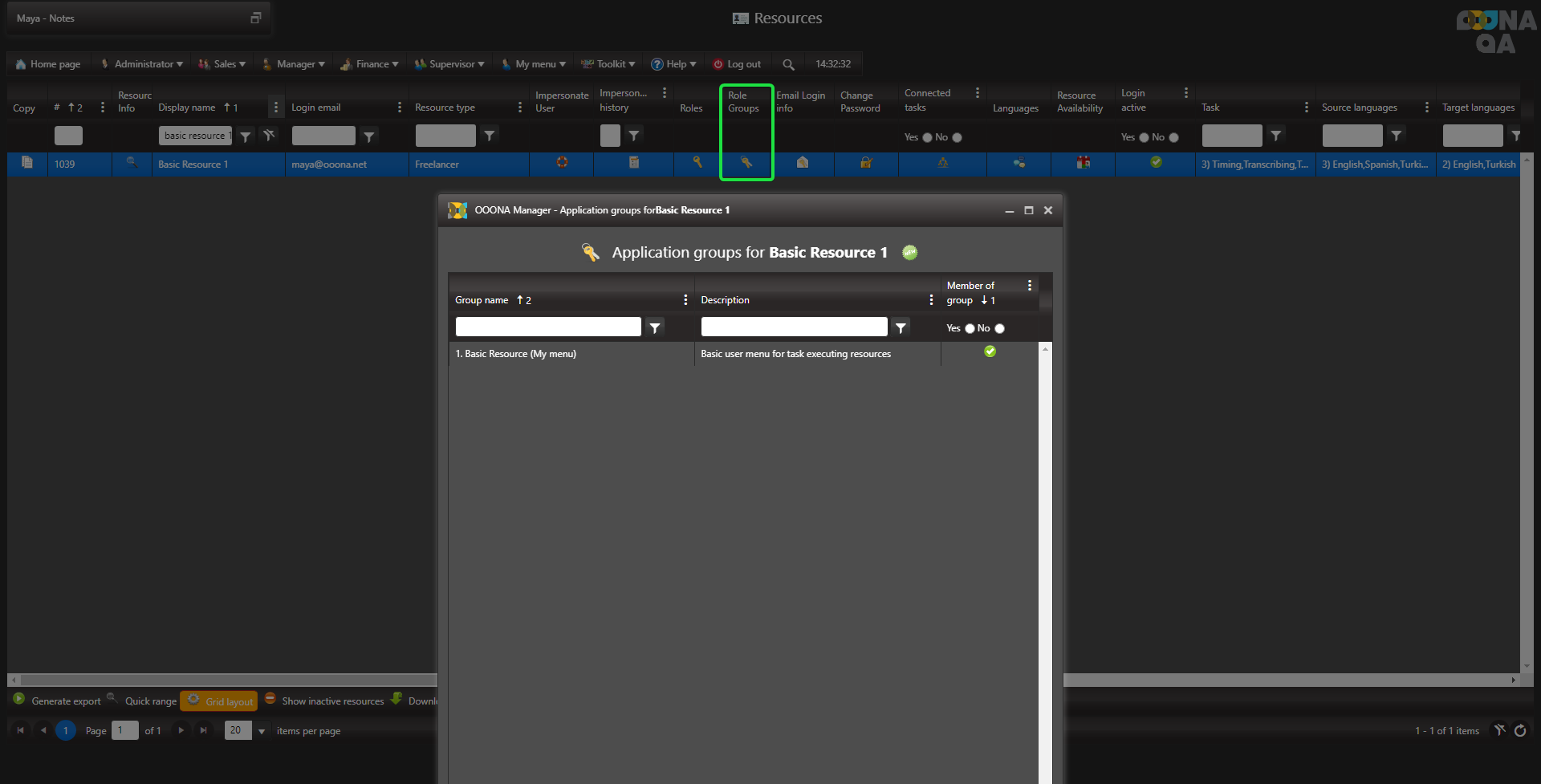Go to Home page menu item

[48, 64]
